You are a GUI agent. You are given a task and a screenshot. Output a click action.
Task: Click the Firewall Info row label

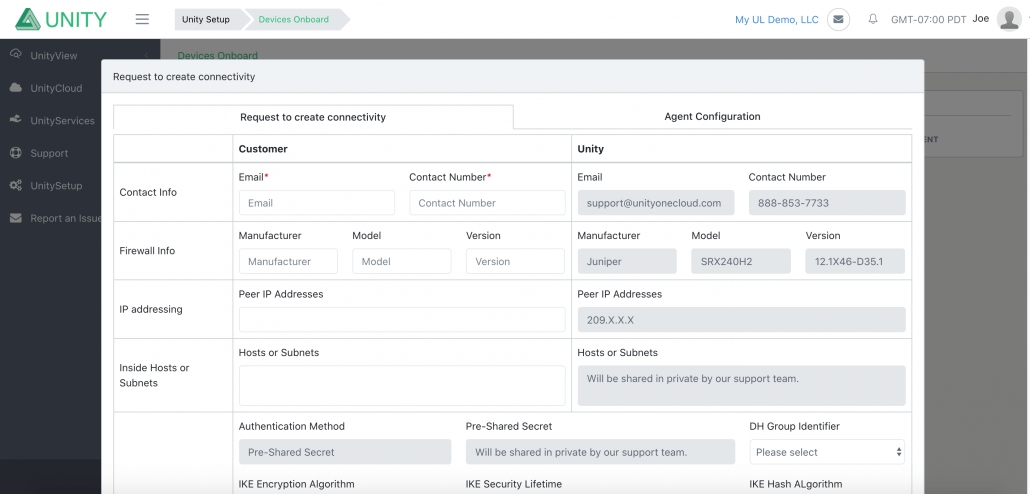pyautogui.click(x=147, y=251)
